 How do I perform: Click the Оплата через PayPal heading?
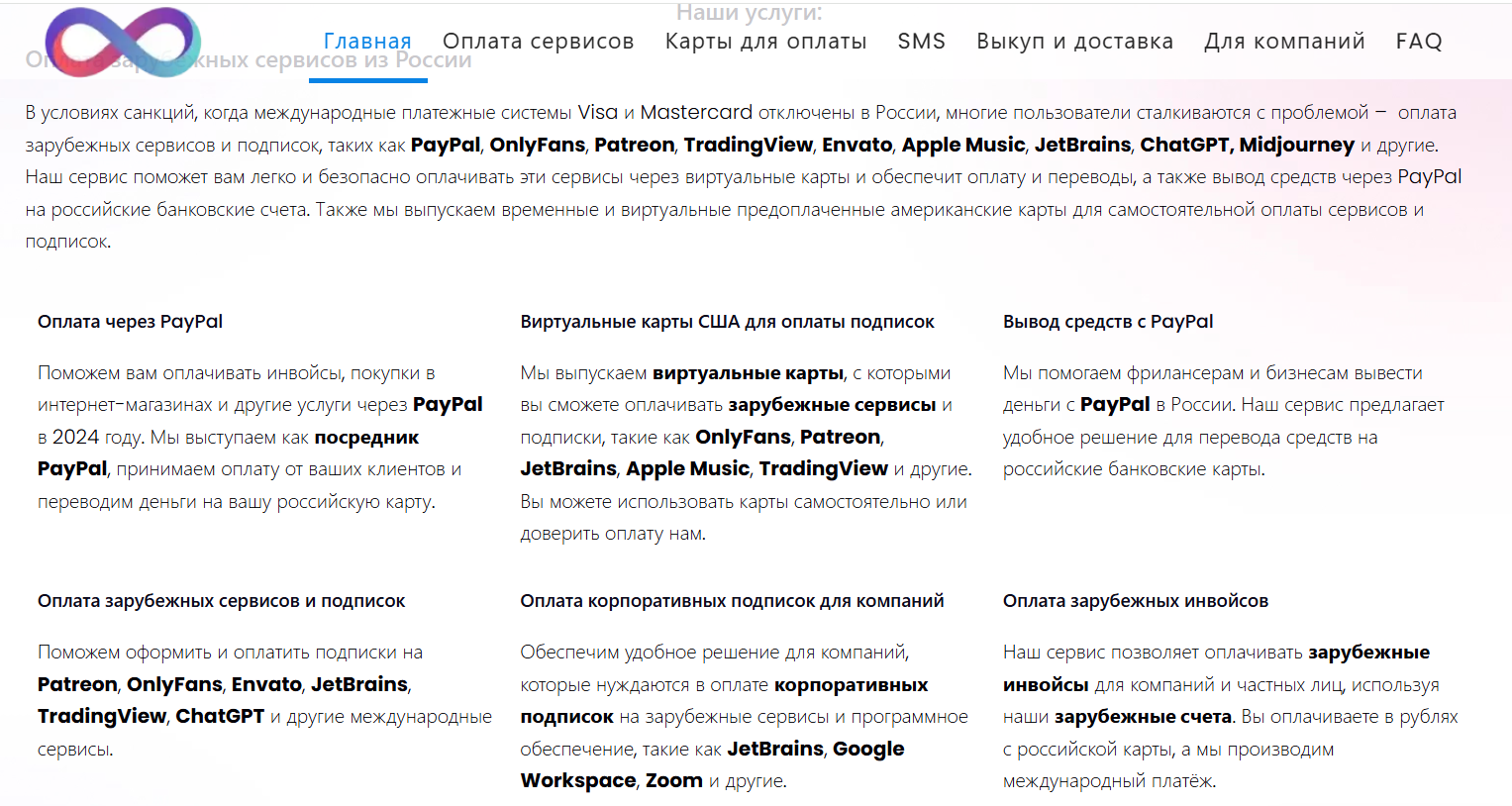pyautogui.click(x=130, y=322)
